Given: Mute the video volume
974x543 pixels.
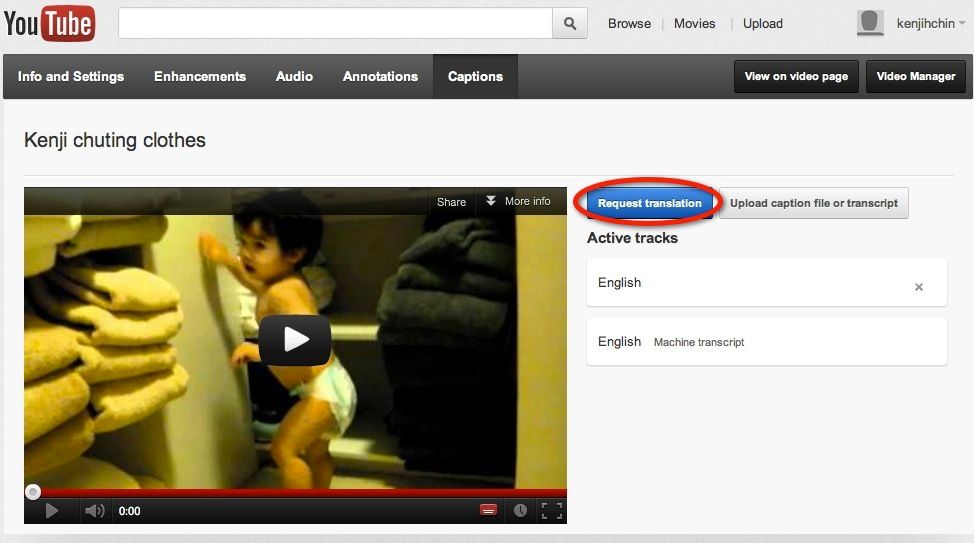Looking at the screenshot, I should tap(95, 511).
